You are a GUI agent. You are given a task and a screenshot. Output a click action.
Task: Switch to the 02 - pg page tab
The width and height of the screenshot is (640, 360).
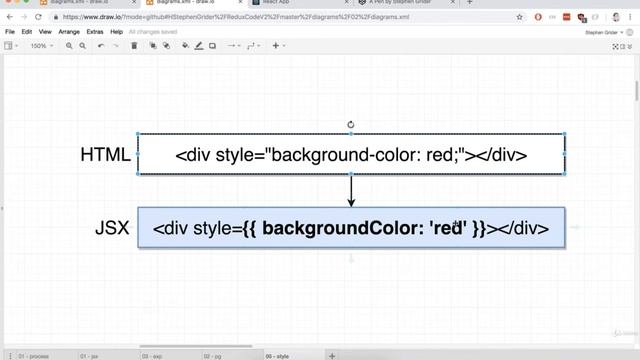click(212, 356)
